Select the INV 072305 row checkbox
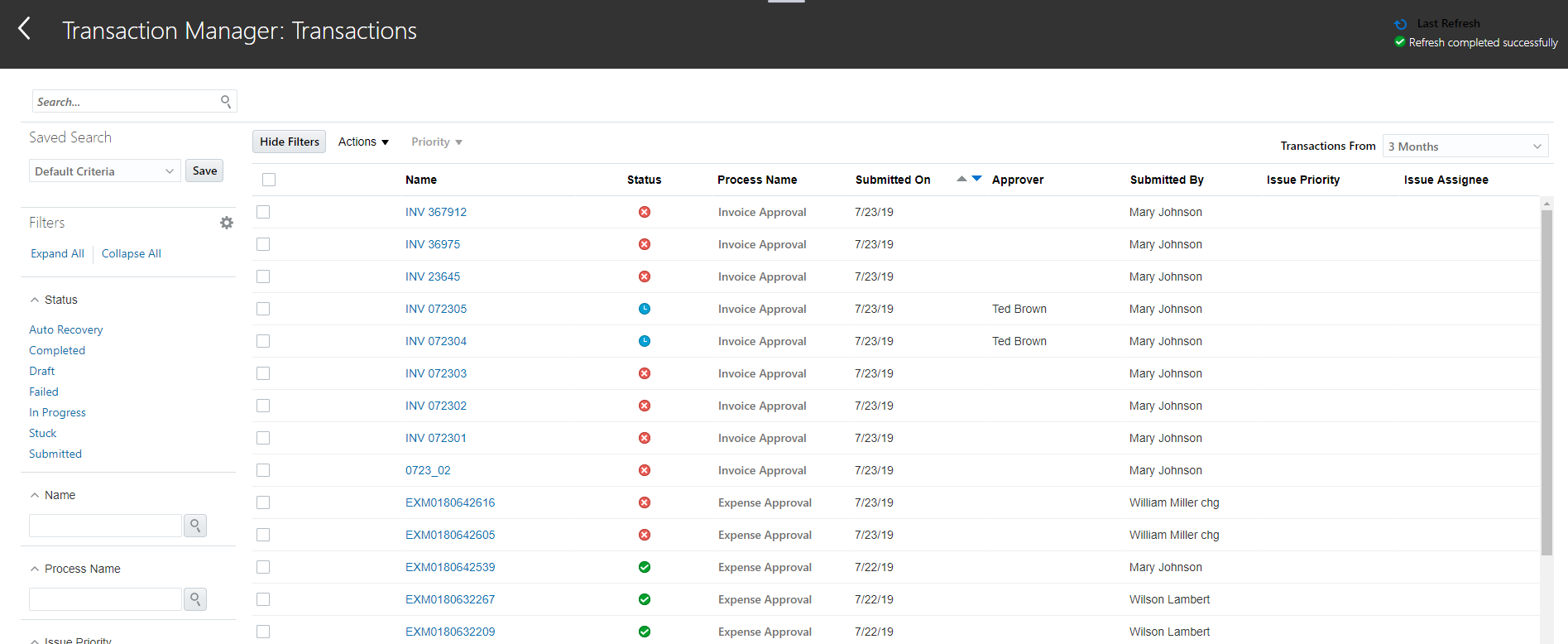This screenshot has height=644, width=1568. [x=263, y=309]
